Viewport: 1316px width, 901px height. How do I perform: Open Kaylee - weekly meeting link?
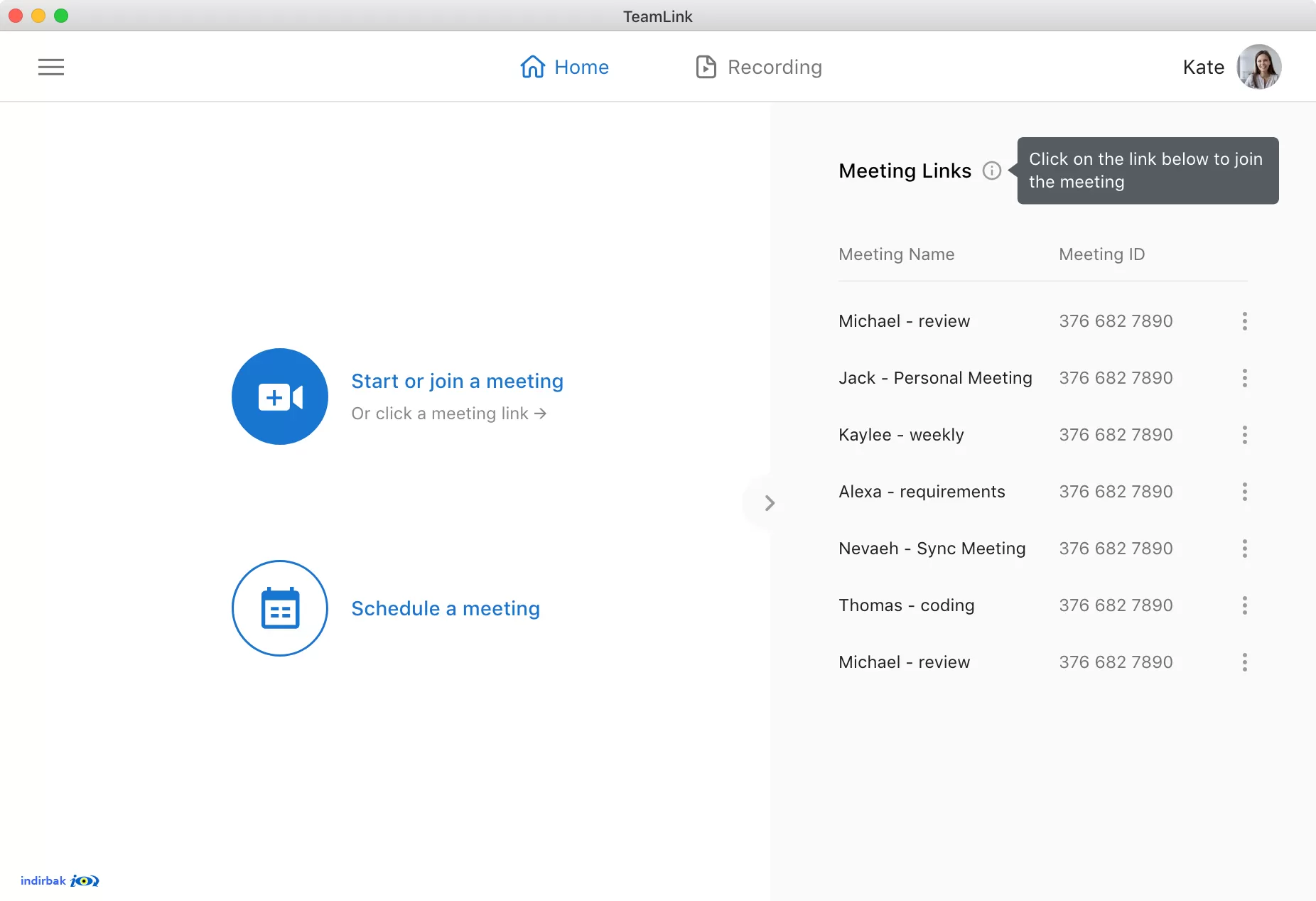tap(901, 435)
